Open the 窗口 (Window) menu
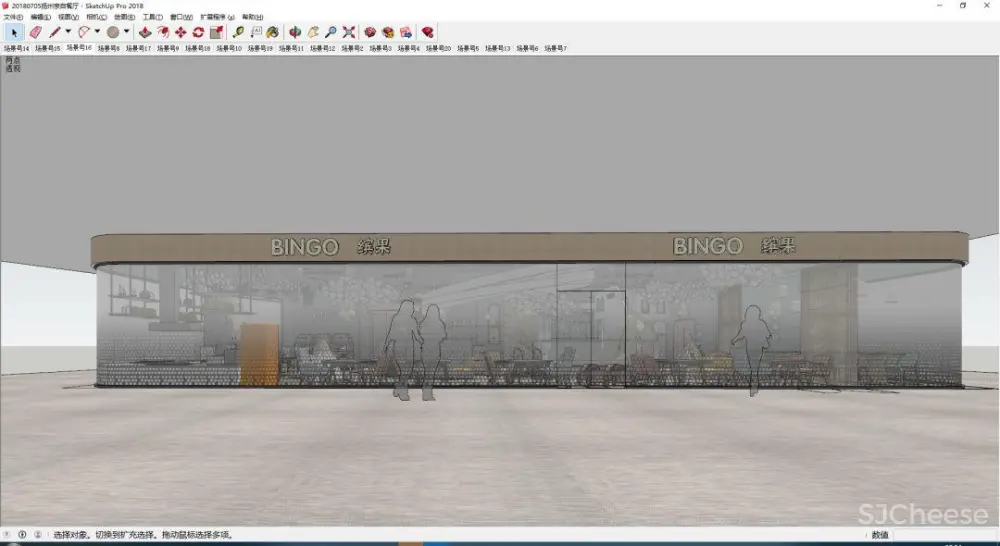1000x546 pixels. tap(182, 17)
